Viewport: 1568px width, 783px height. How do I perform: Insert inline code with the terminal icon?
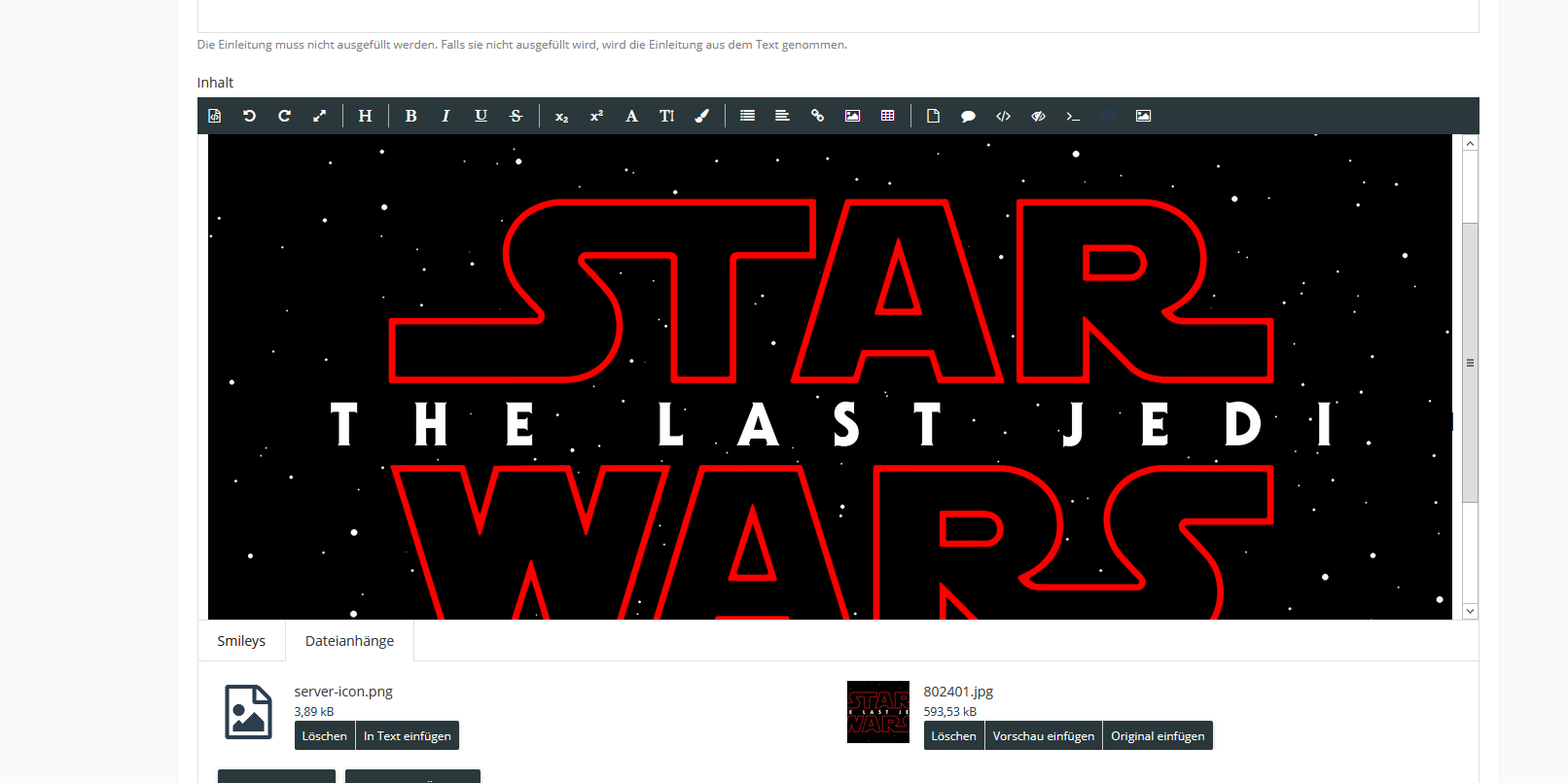1073,116
